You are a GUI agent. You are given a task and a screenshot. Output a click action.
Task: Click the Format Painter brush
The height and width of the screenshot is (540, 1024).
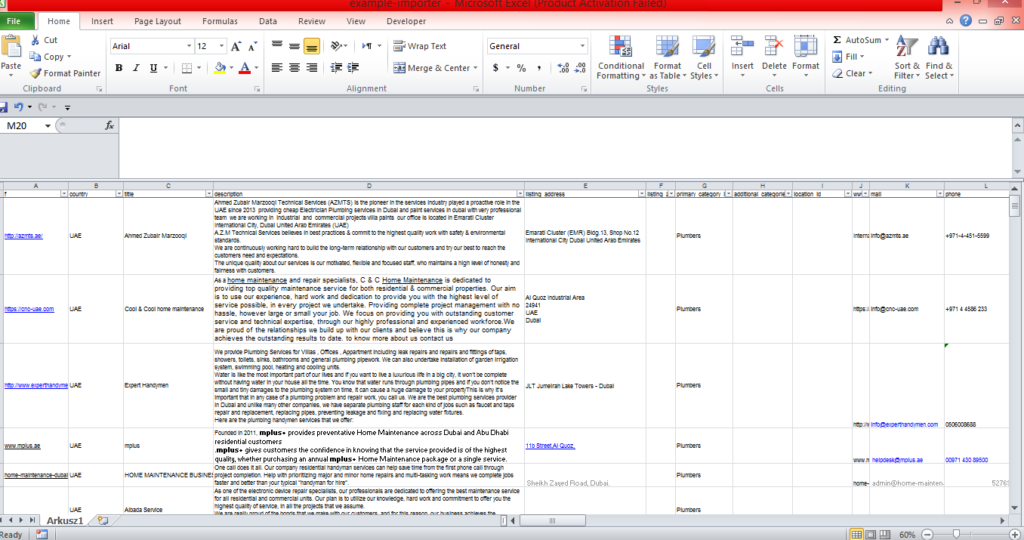35,73
